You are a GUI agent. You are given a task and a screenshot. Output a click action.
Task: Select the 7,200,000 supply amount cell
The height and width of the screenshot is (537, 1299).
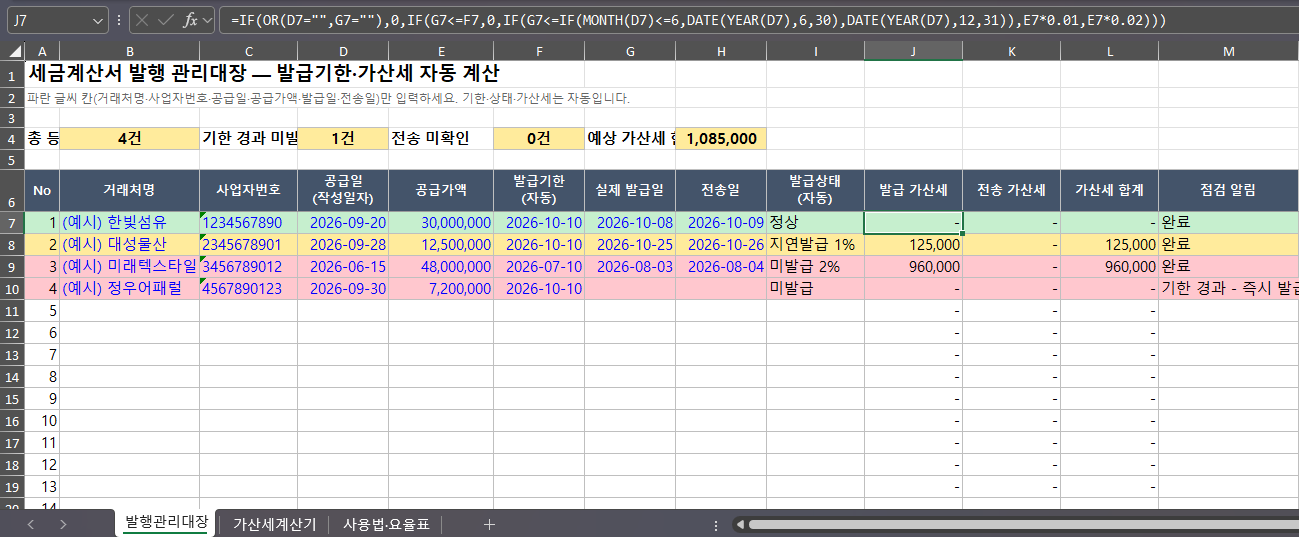pos(441,288)
